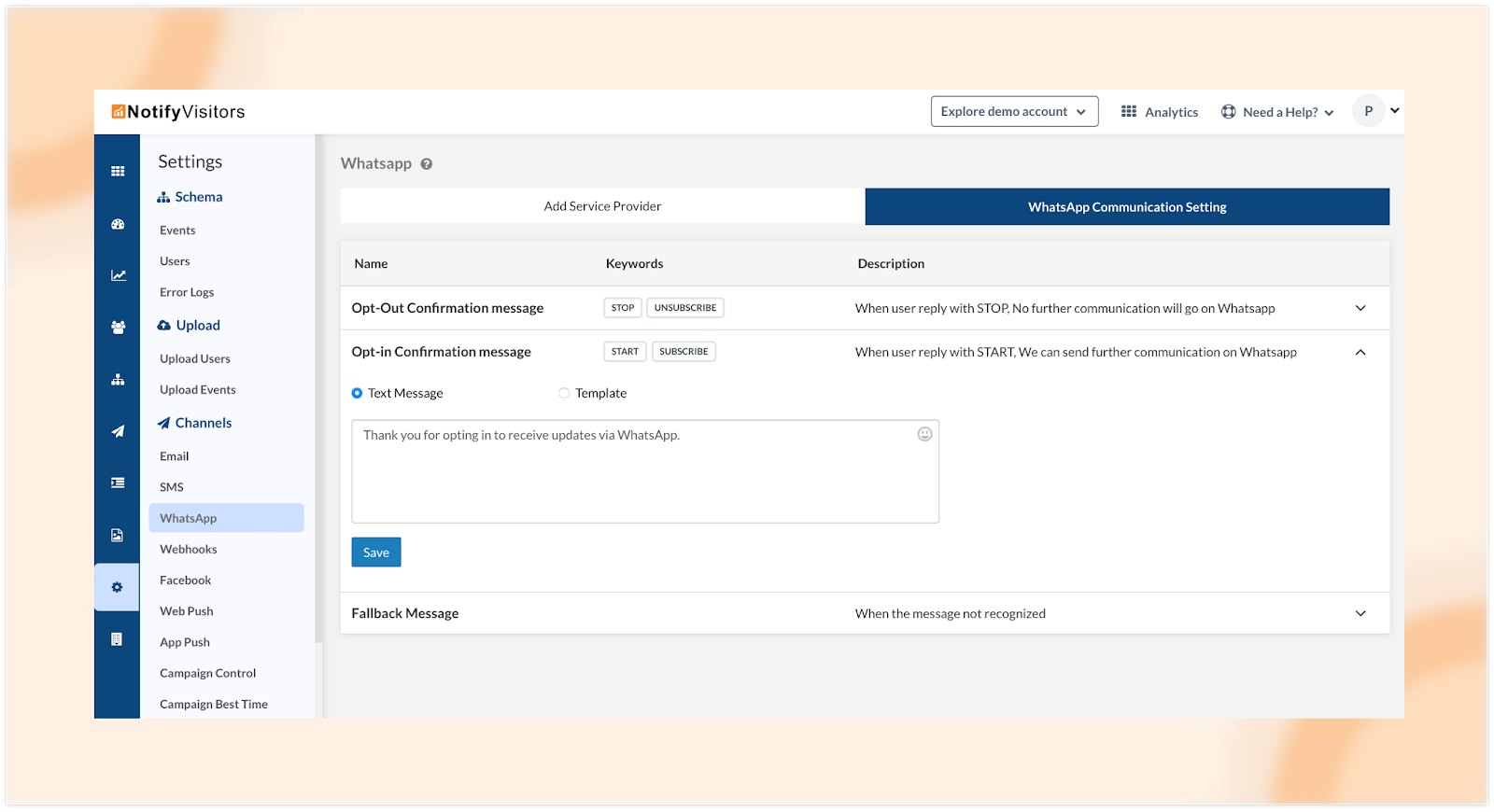Image resolution: width=1494 pixels, height=812 pixels.
Task: Open the dashboard grid icon in sidebar
Action: point(118,172)
